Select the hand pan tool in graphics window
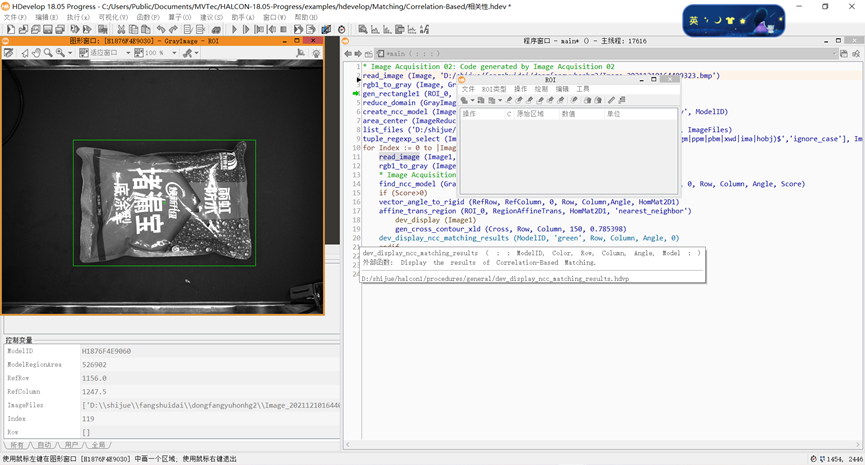This screenshot has width=865, height=465. [x=35, y=53]
